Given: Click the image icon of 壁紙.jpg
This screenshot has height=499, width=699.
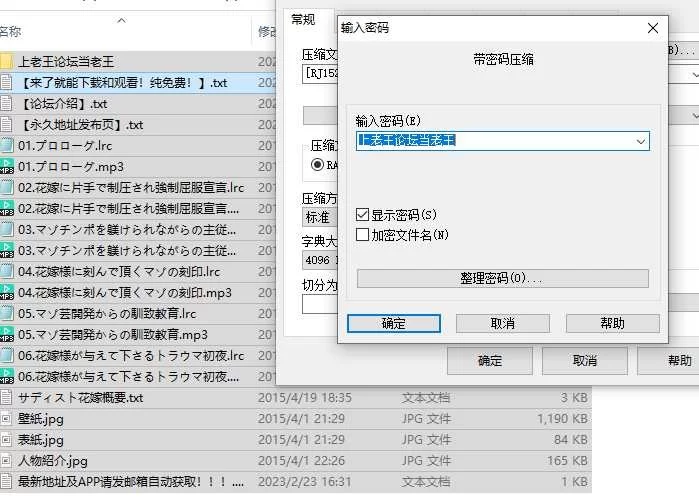Looking at the screenshot, I should coord(6,418).
